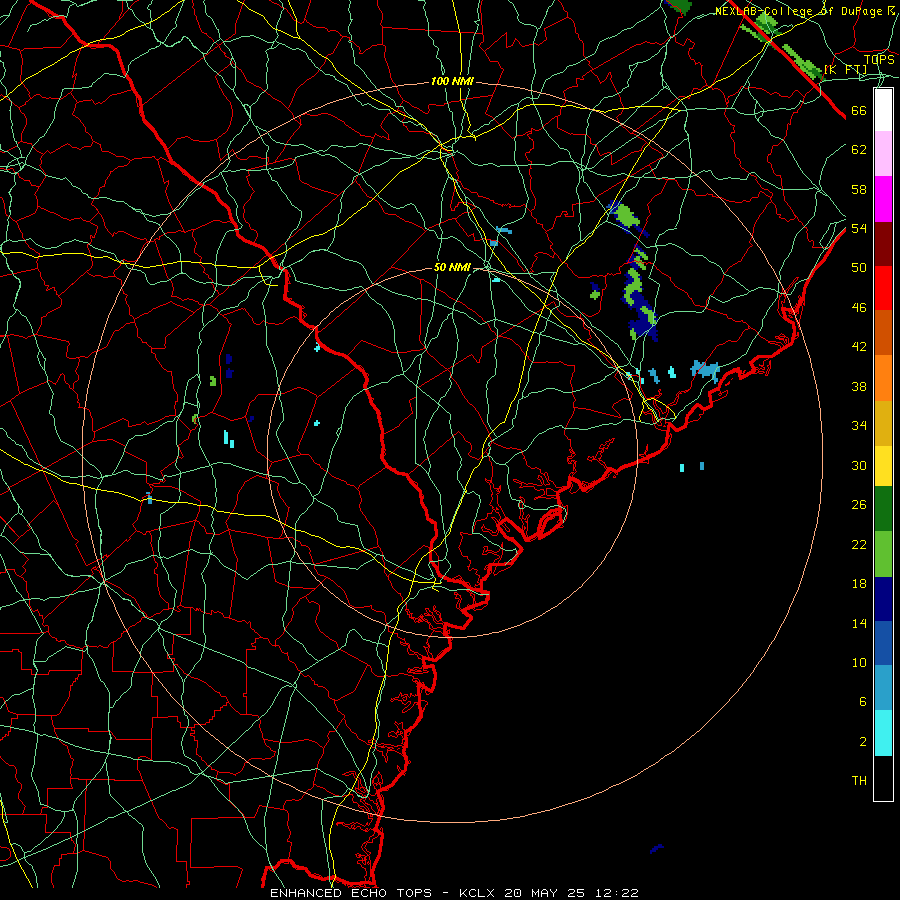This screenshot has height=900, width=900.
Task: Click the legend value '26'
Action: (x=859, y=505)
